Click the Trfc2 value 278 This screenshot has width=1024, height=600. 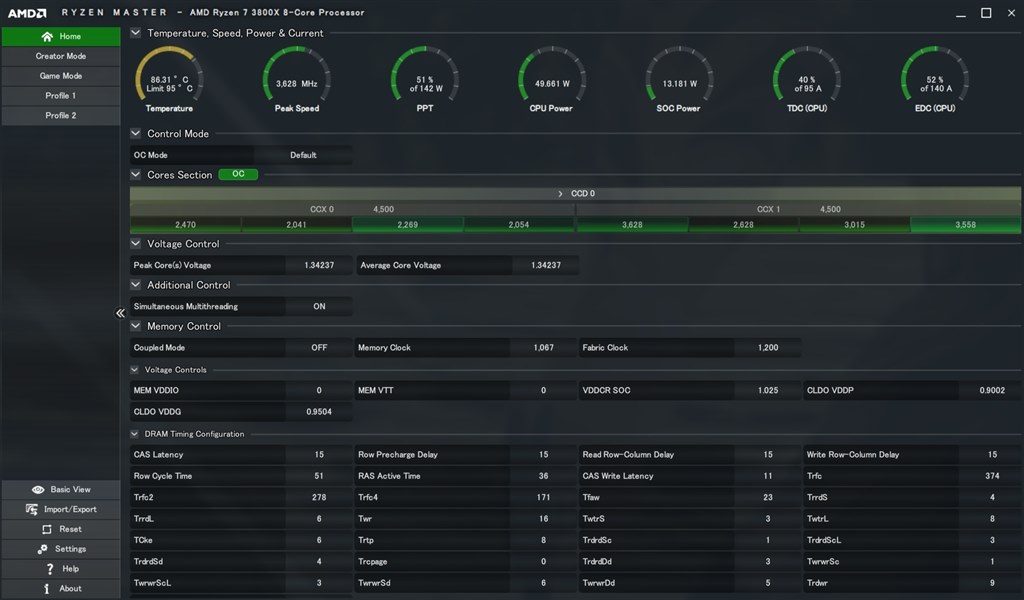[x=319, y=497]
